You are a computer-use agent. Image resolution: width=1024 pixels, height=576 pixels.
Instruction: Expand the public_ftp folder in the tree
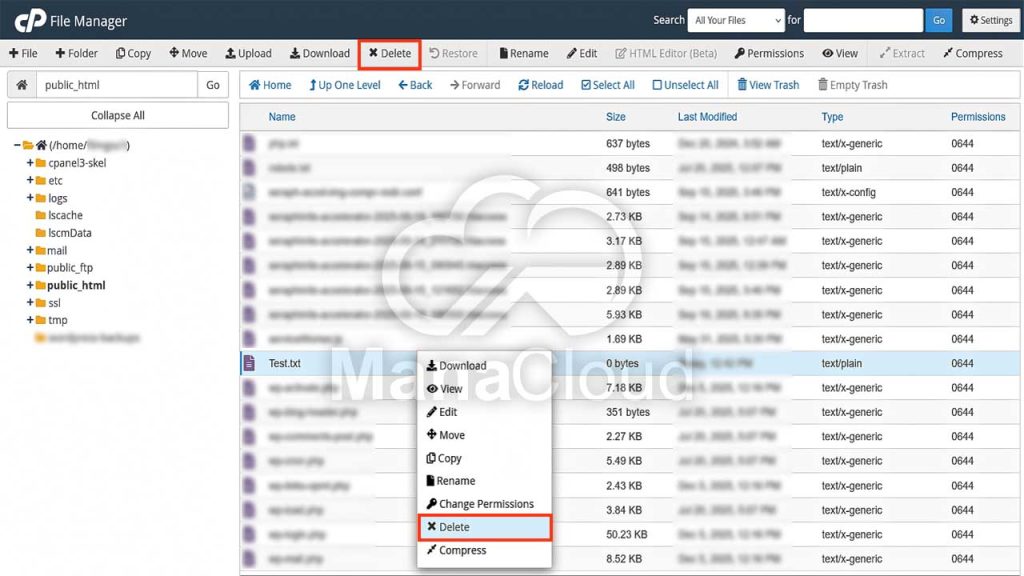(x=30, y=268)
